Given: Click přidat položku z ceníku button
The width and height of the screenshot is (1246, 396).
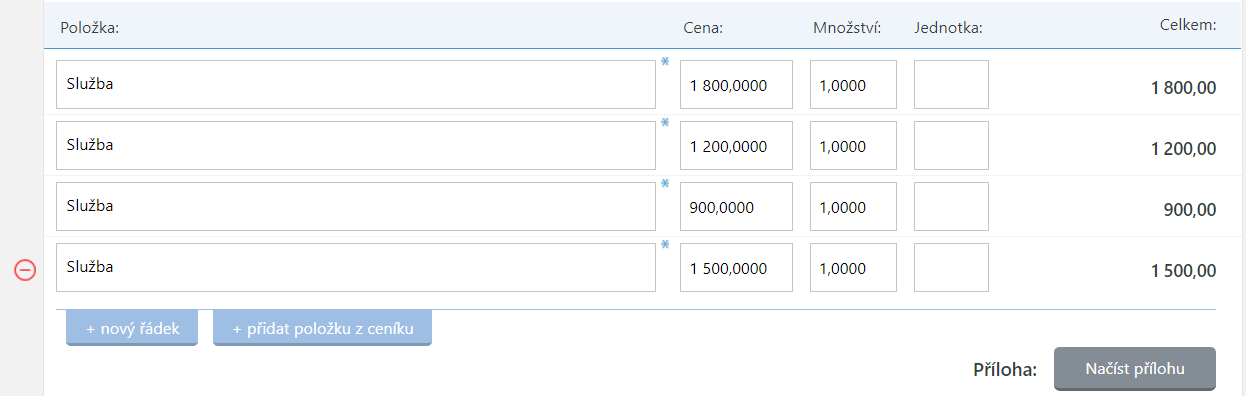Looking at the screenshot, I should coord(322,329).
